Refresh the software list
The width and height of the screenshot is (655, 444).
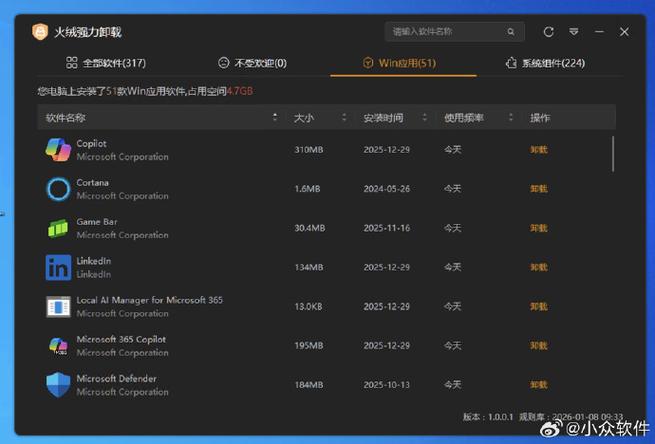click(x=548, y=32)
